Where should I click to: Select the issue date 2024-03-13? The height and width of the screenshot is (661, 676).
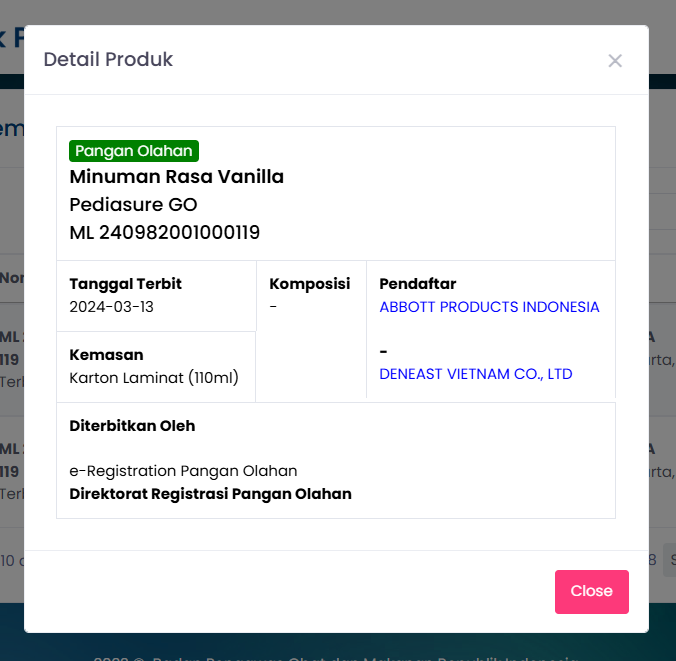click(112, 307)
